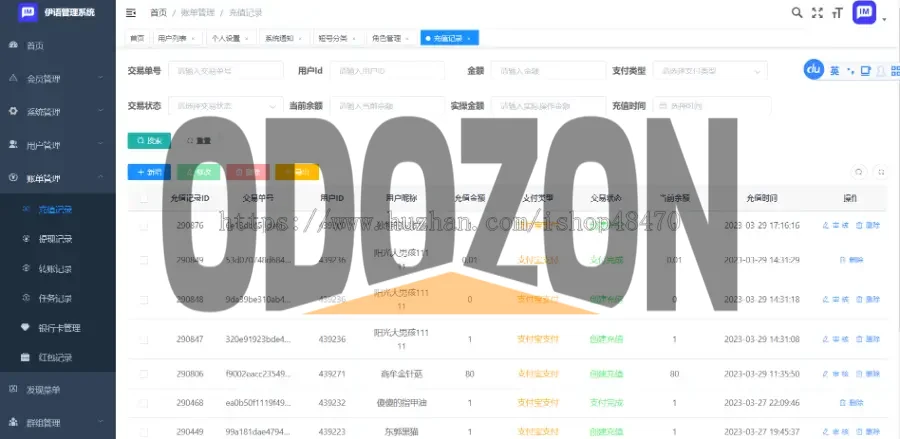Expand the 系统管理 sidebar menu

(57, 111)
